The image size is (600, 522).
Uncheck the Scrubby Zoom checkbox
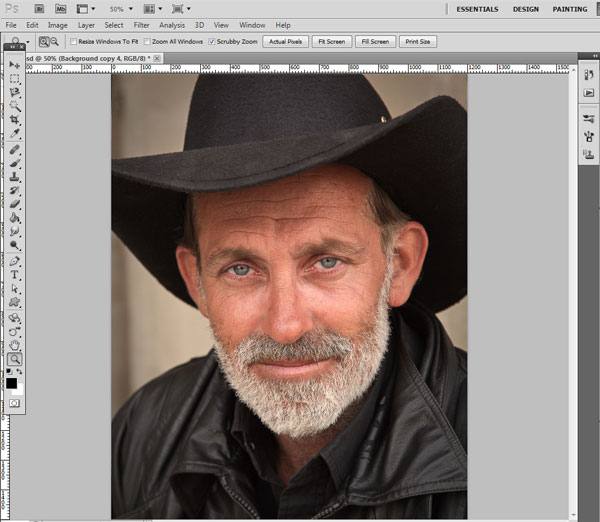(x=212, y=42)
